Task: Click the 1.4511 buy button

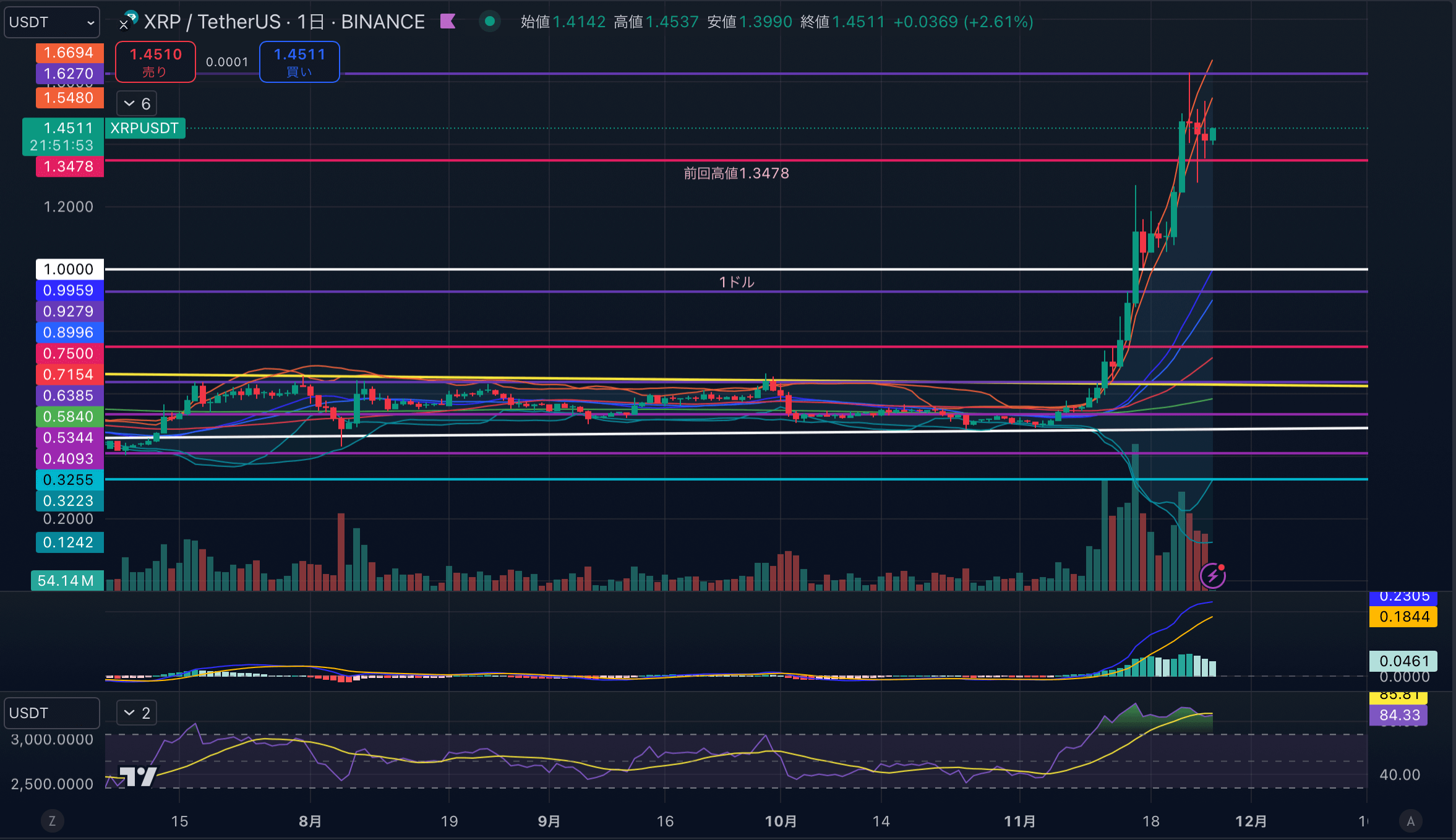Action: pyautogui.click(x=299, y=62)
